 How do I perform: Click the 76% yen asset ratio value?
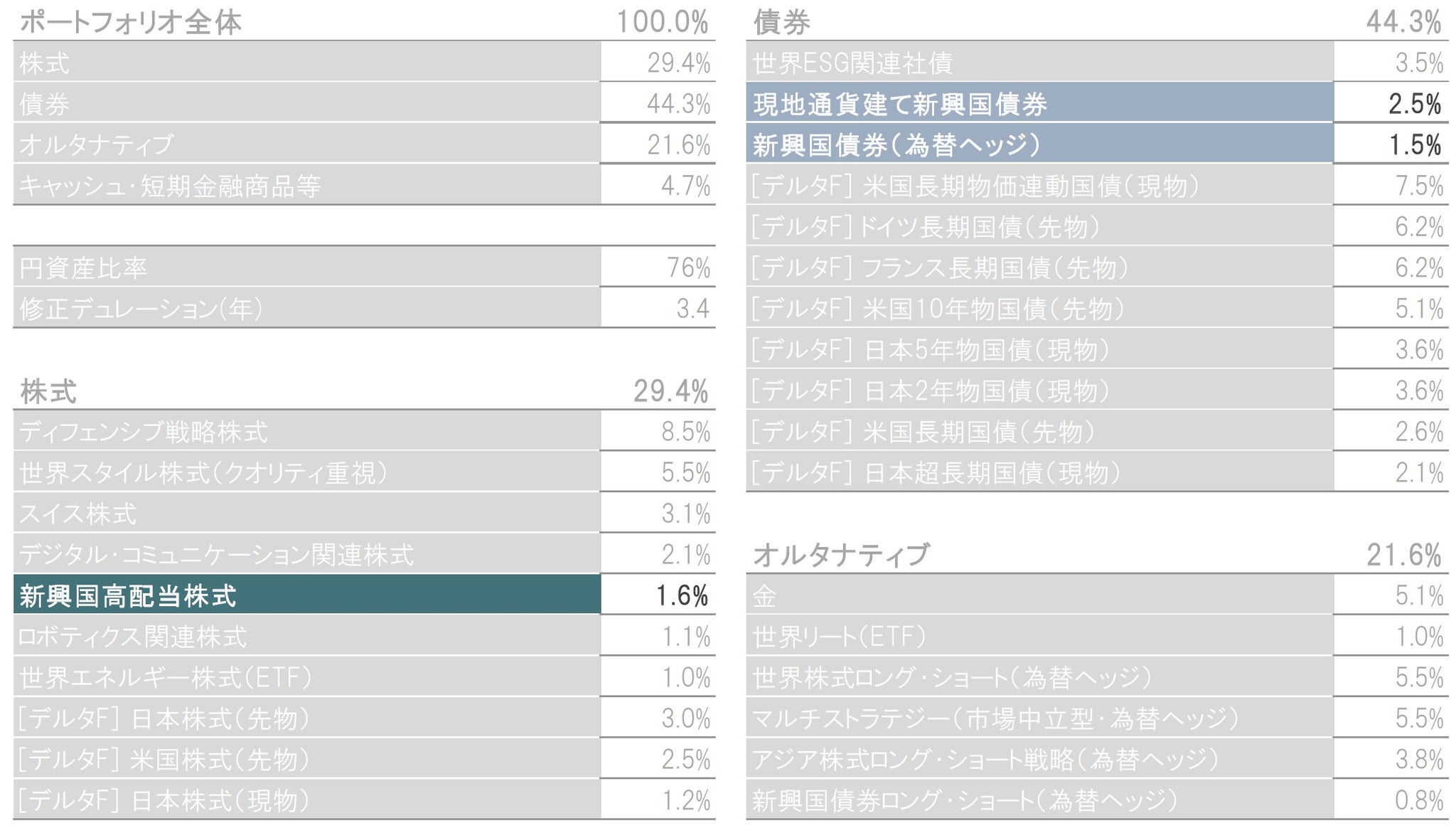688,268
